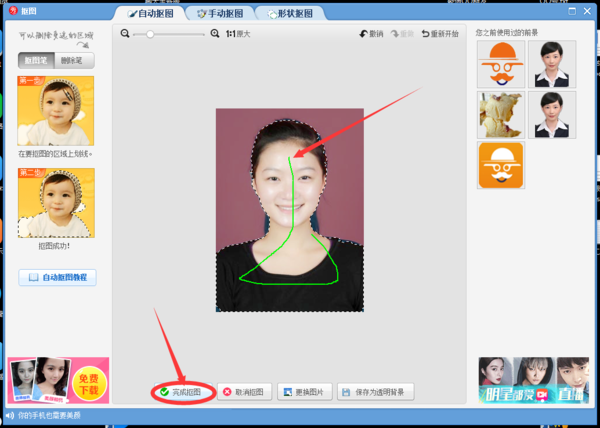
Task: Click the zoom in magnifier icon
Action: click(215, 34)
